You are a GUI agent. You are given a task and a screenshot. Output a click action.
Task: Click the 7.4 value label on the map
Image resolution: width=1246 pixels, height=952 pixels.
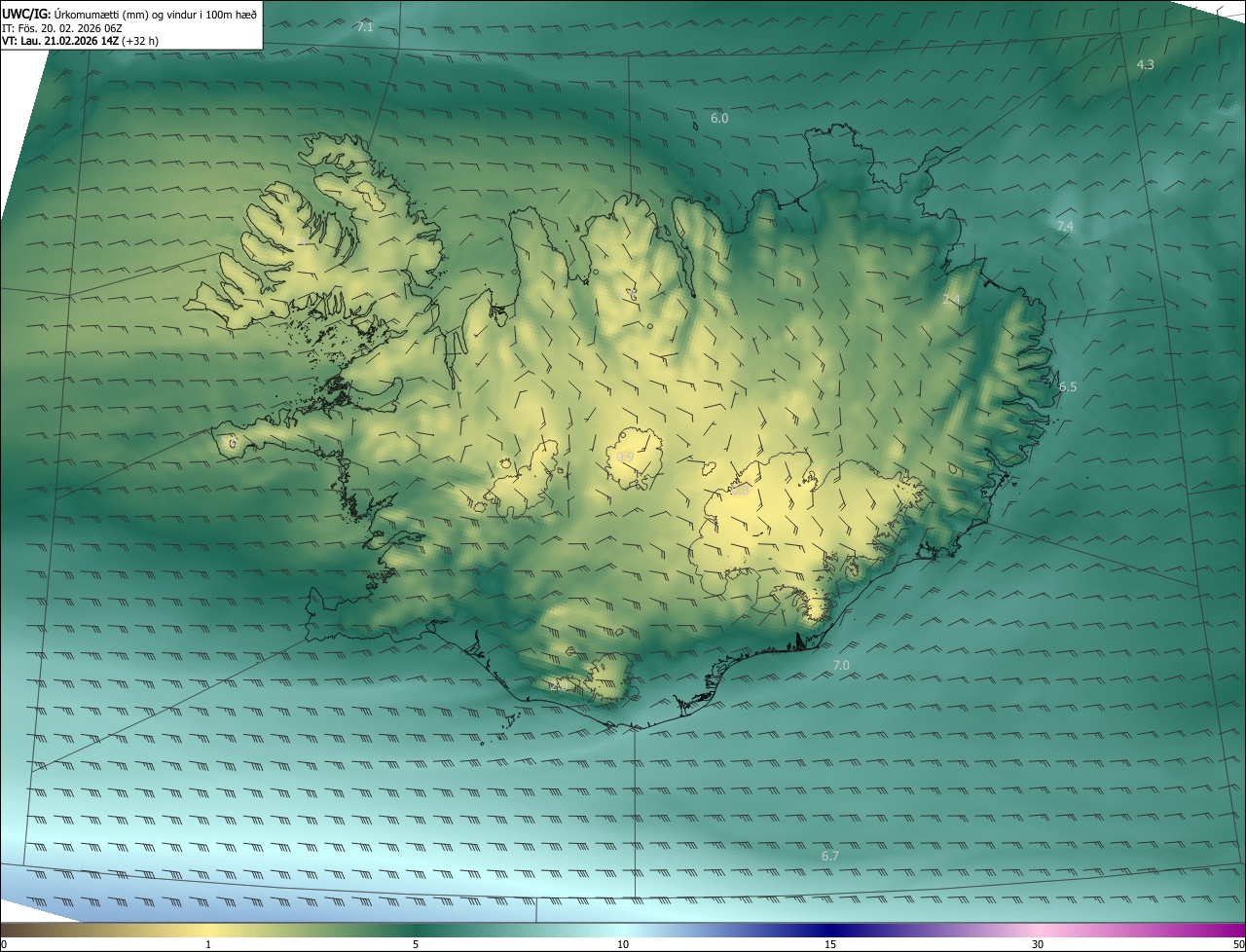(x=1065, y=226)
